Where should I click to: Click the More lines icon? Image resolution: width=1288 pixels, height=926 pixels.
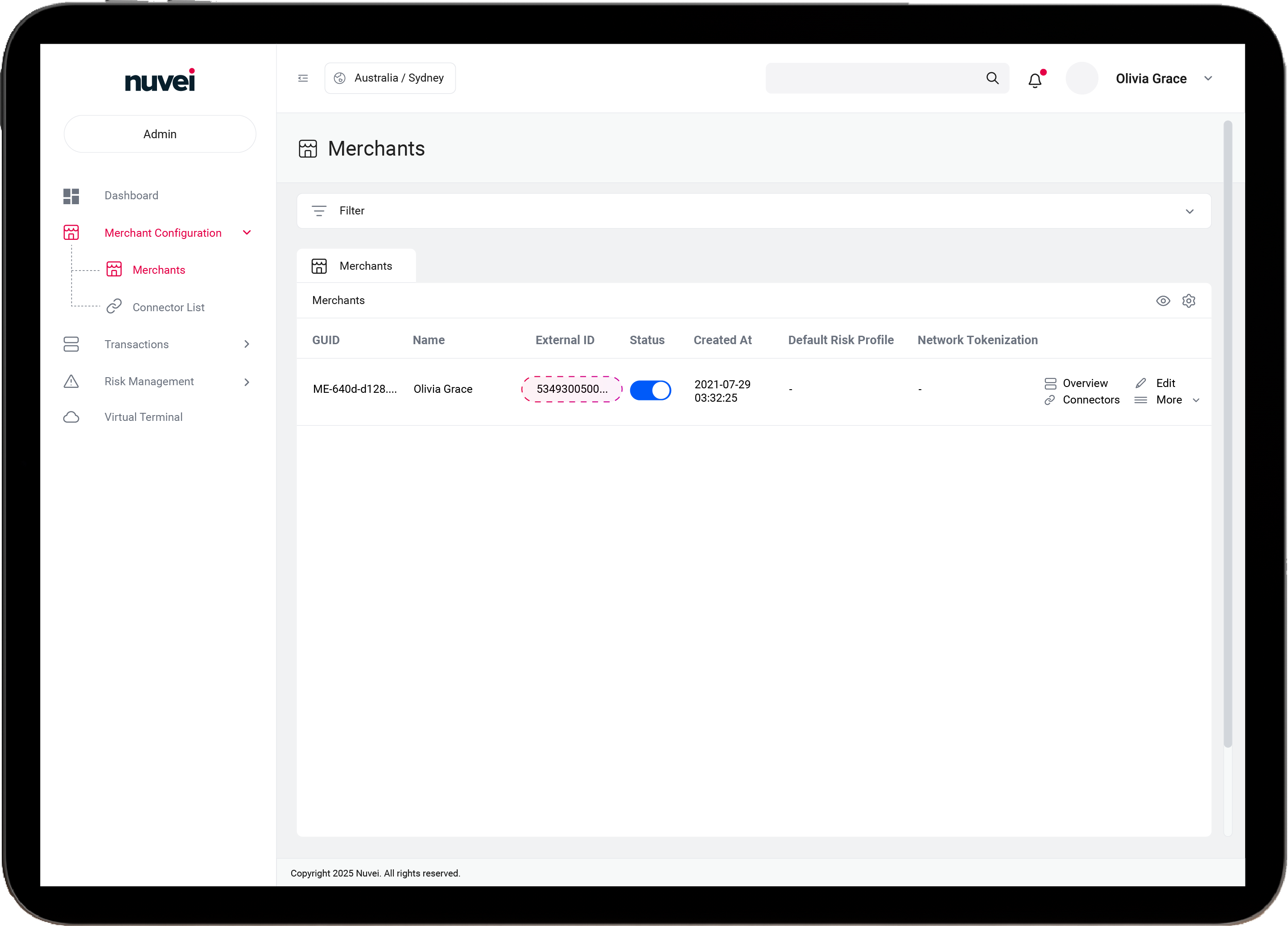(x=1141, y=400)
